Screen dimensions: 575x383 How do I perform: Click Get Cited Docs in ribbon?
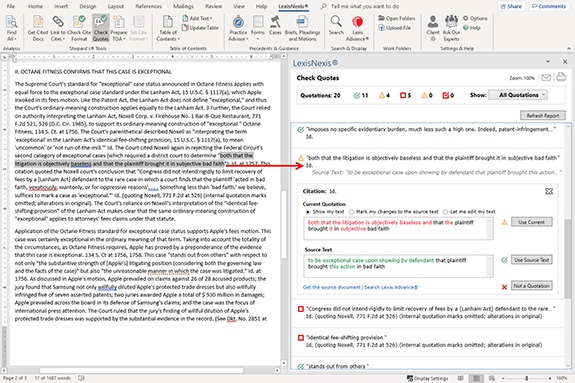(38, 29)
